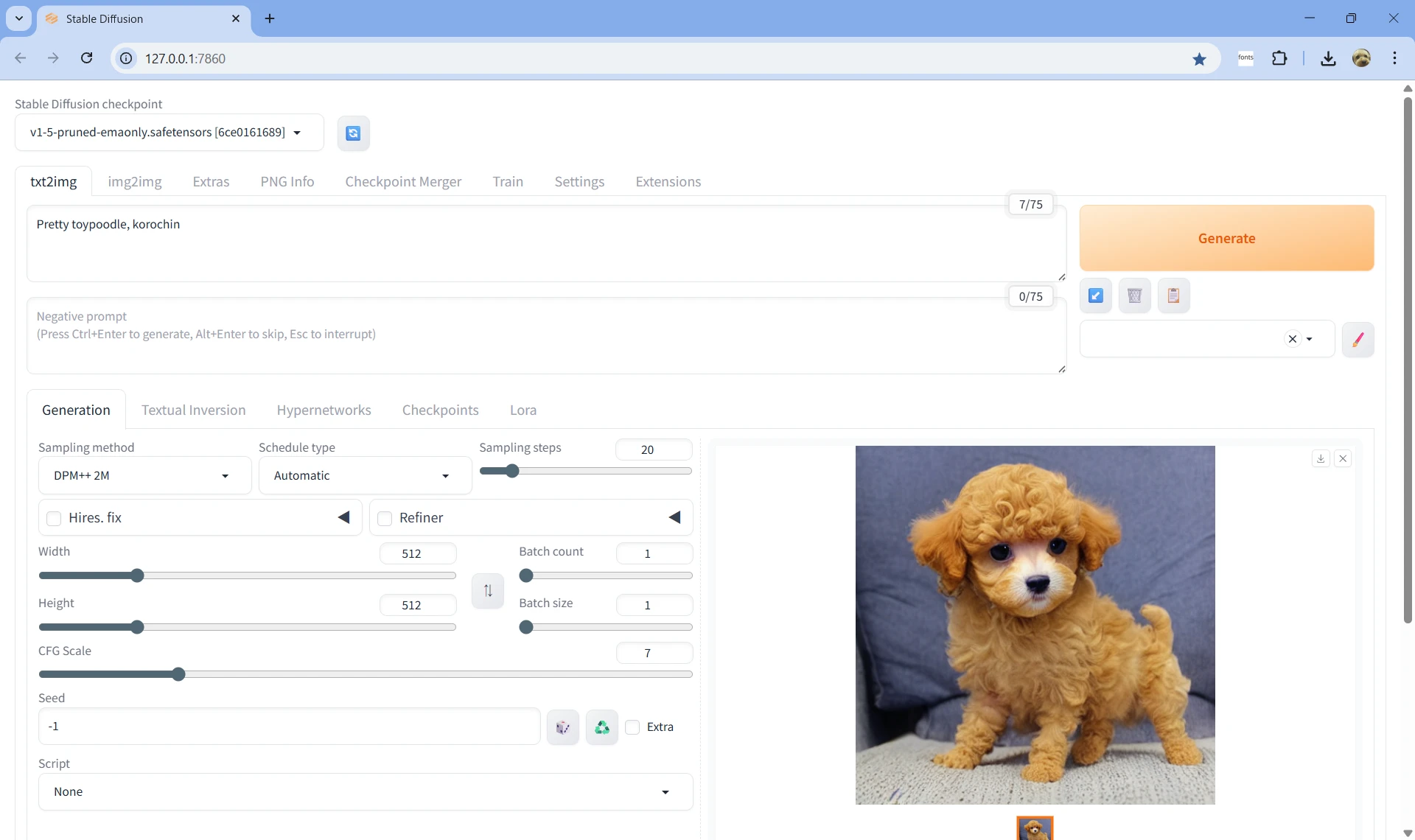1415x840 pixels.
Task: Click the read generation parameters arrow icon
Action: pos(1096,295)
